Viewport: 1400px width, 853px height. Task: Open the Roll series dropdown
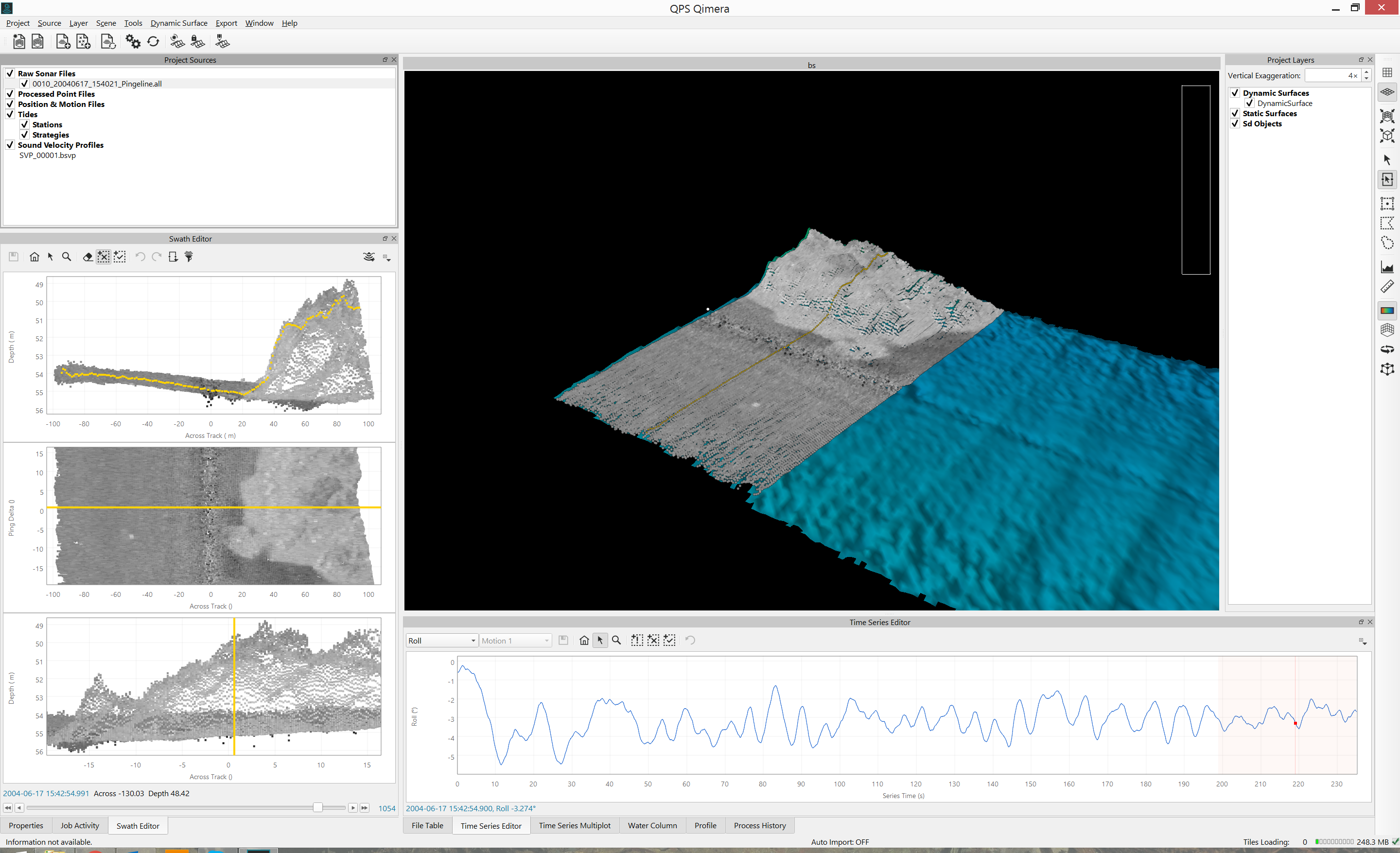pyautogui.click(x=441, y=641)
